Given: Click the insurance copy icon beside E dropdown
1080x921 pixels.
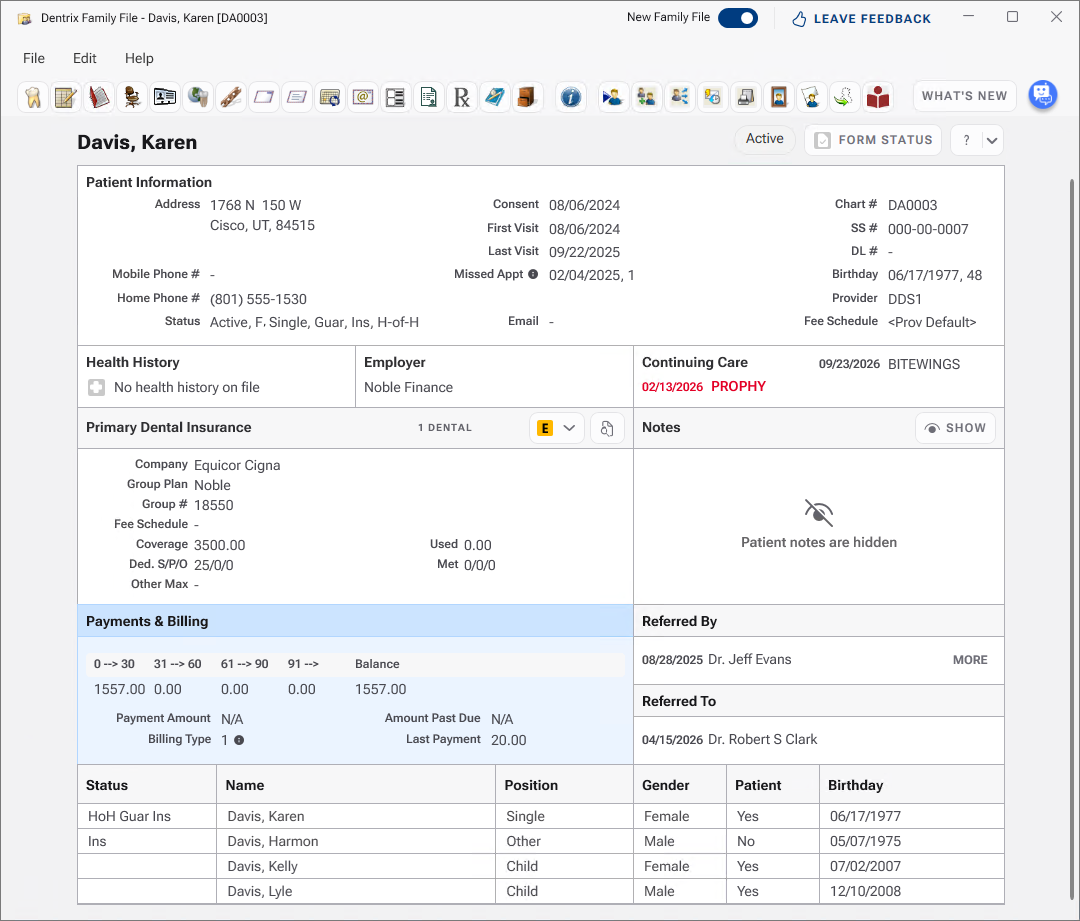Looking at the screenshot, I should coord(607,428).
